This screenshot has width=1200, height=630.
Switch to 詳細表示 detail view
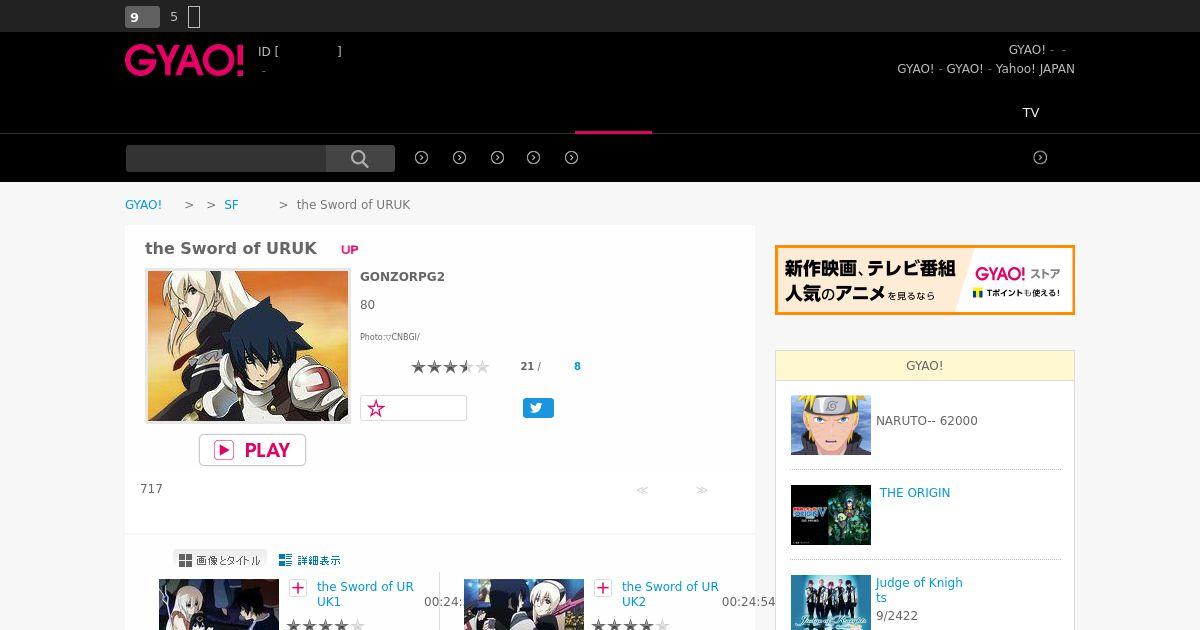(x=310, y=560)
